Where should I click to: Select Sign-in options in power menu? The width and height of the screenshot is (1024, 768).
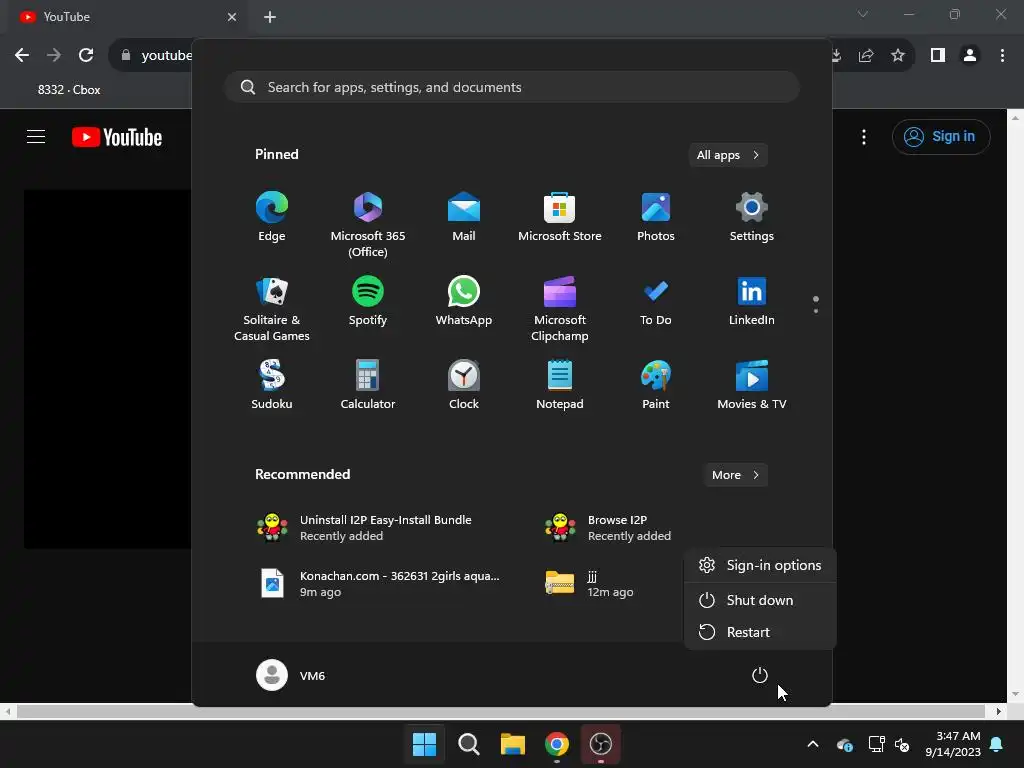(x=760, y=566)
